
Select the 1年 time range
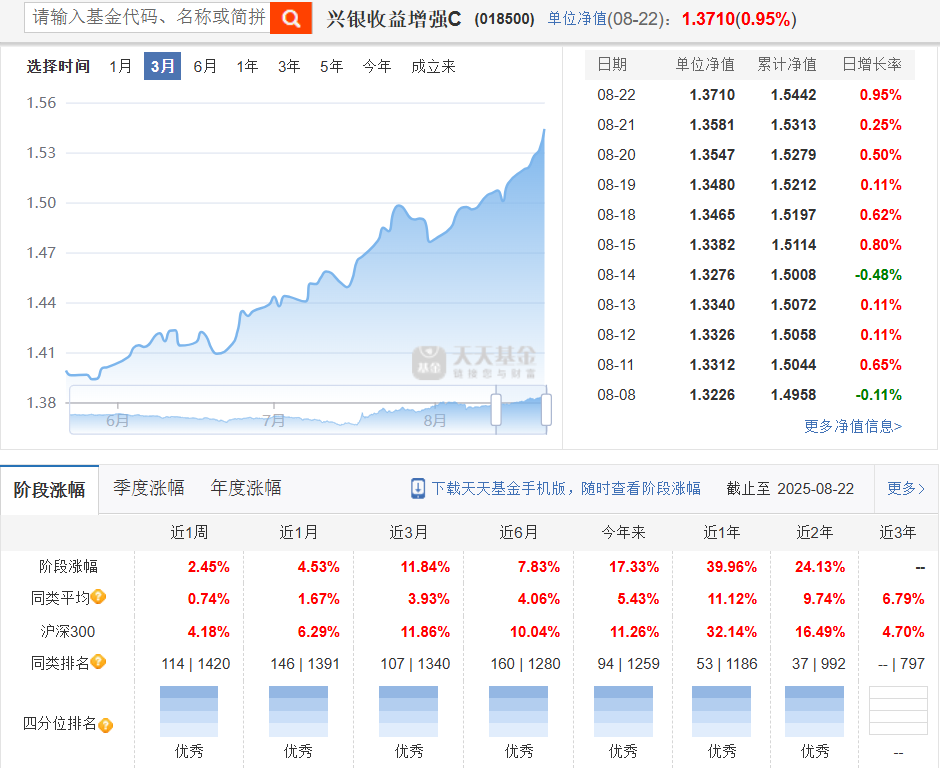coord(247,66)
